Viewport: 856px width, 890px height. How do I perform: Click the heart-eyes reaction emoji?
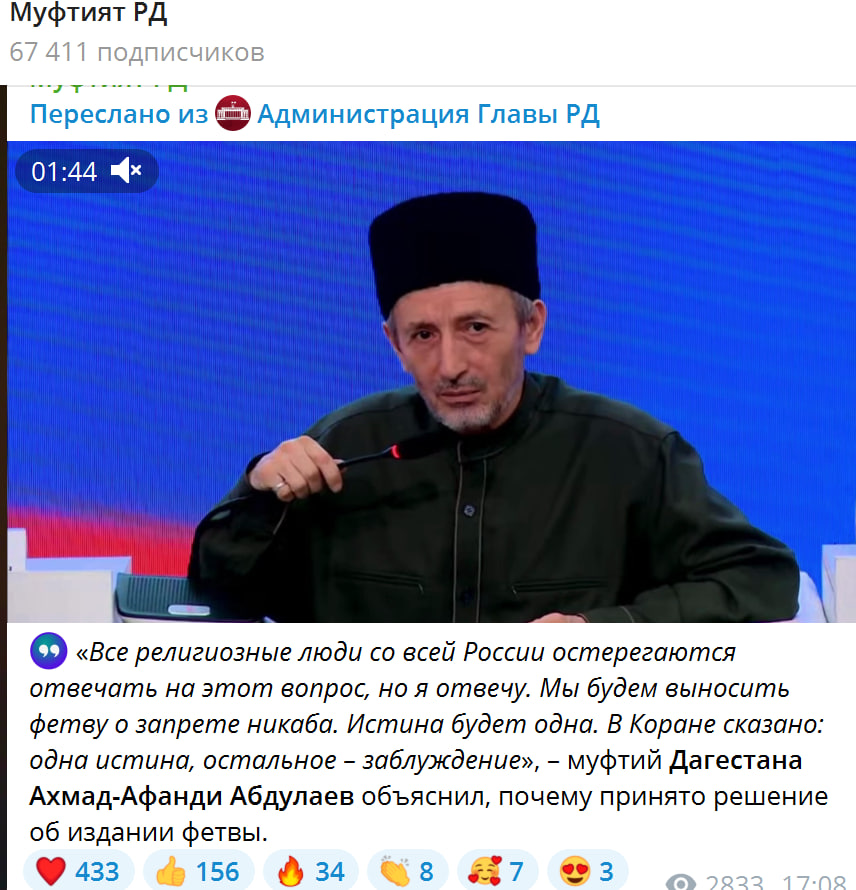(x=574, y=871)
